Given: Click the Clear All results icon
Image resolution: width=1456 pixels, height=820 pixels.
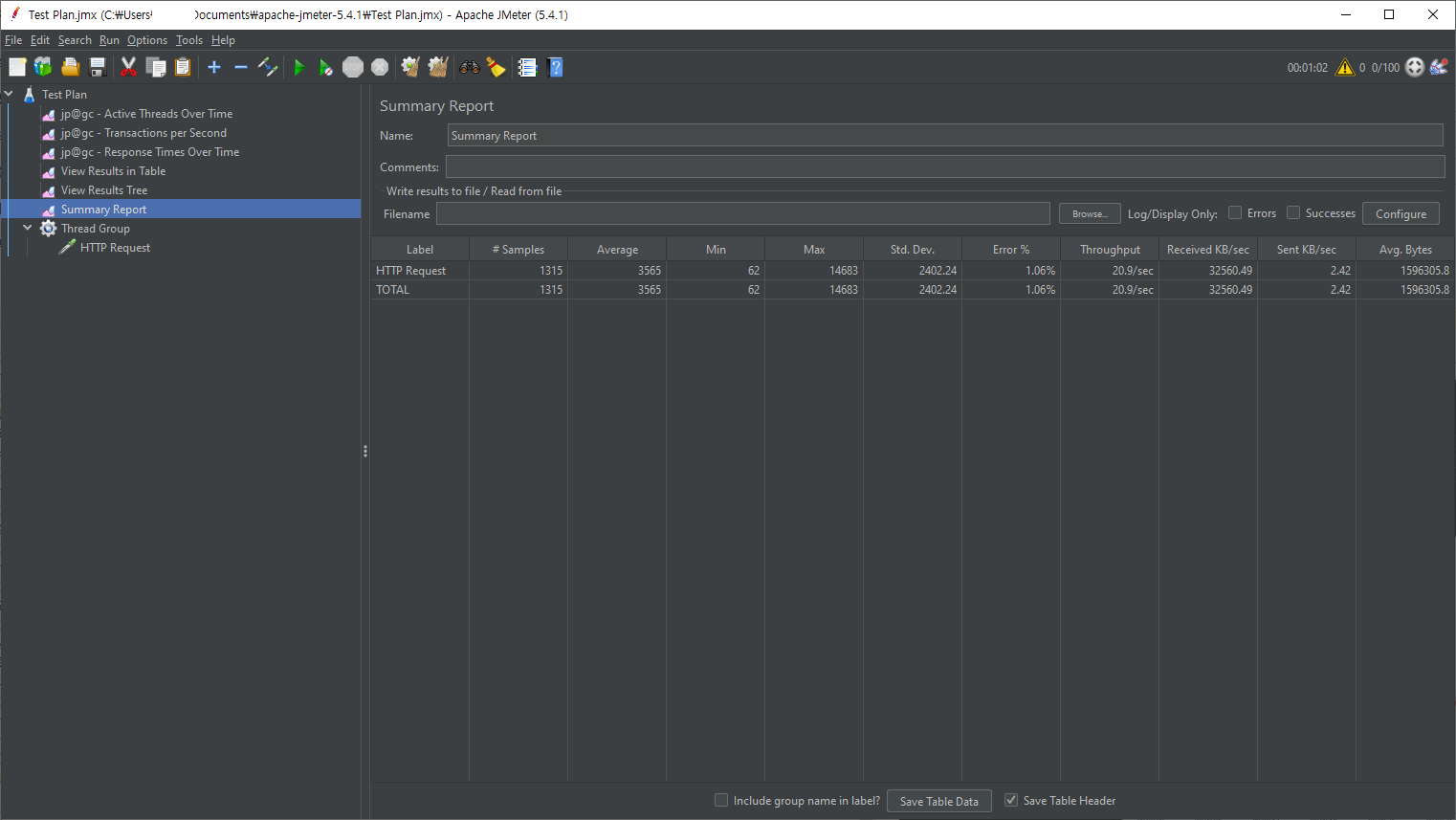Looking at the screenshot, I should [x=438, y=67].
